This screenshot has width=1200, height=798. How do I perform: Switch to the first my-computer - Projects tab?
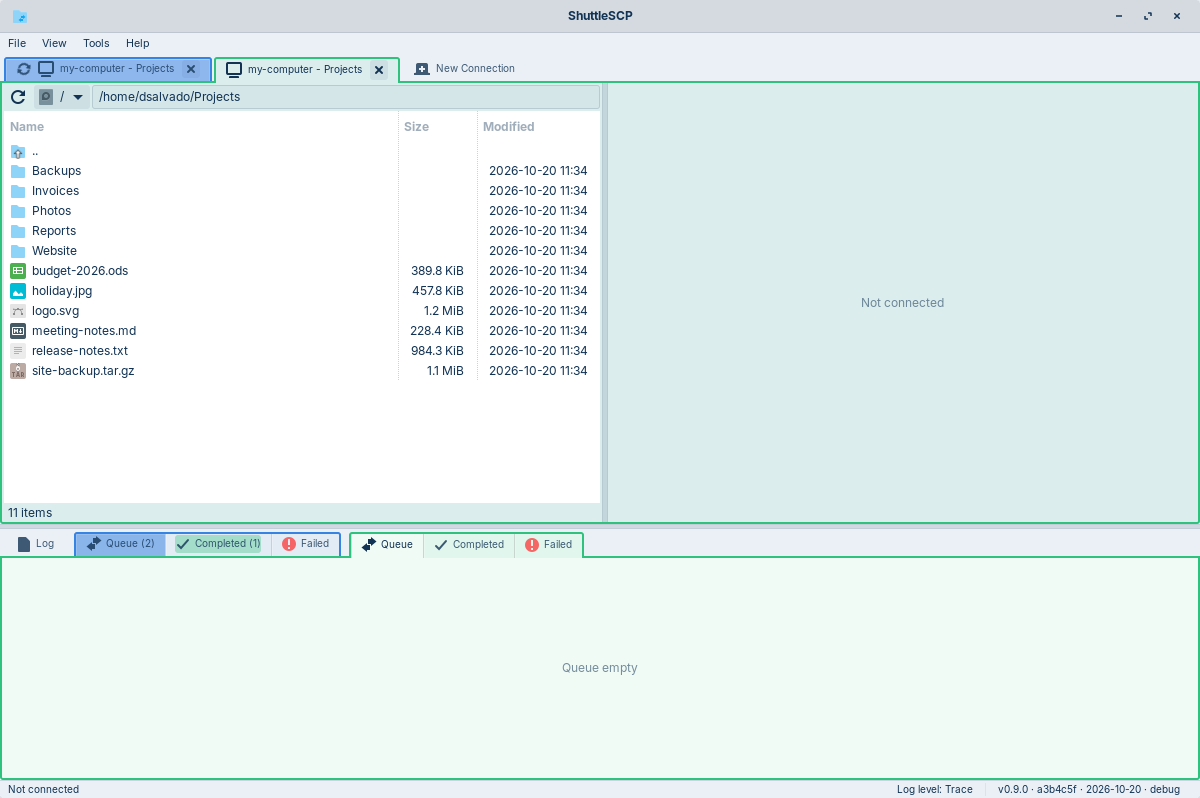pyautogui.click(x=108, y=69)
